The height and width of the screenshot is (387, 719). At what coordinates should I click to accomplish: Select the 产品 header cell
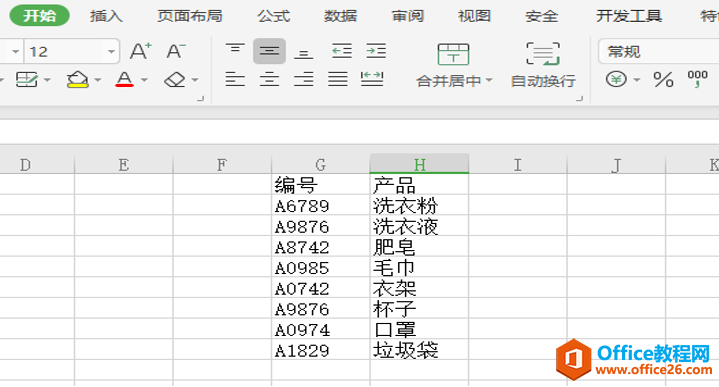[x=419, y=185]
